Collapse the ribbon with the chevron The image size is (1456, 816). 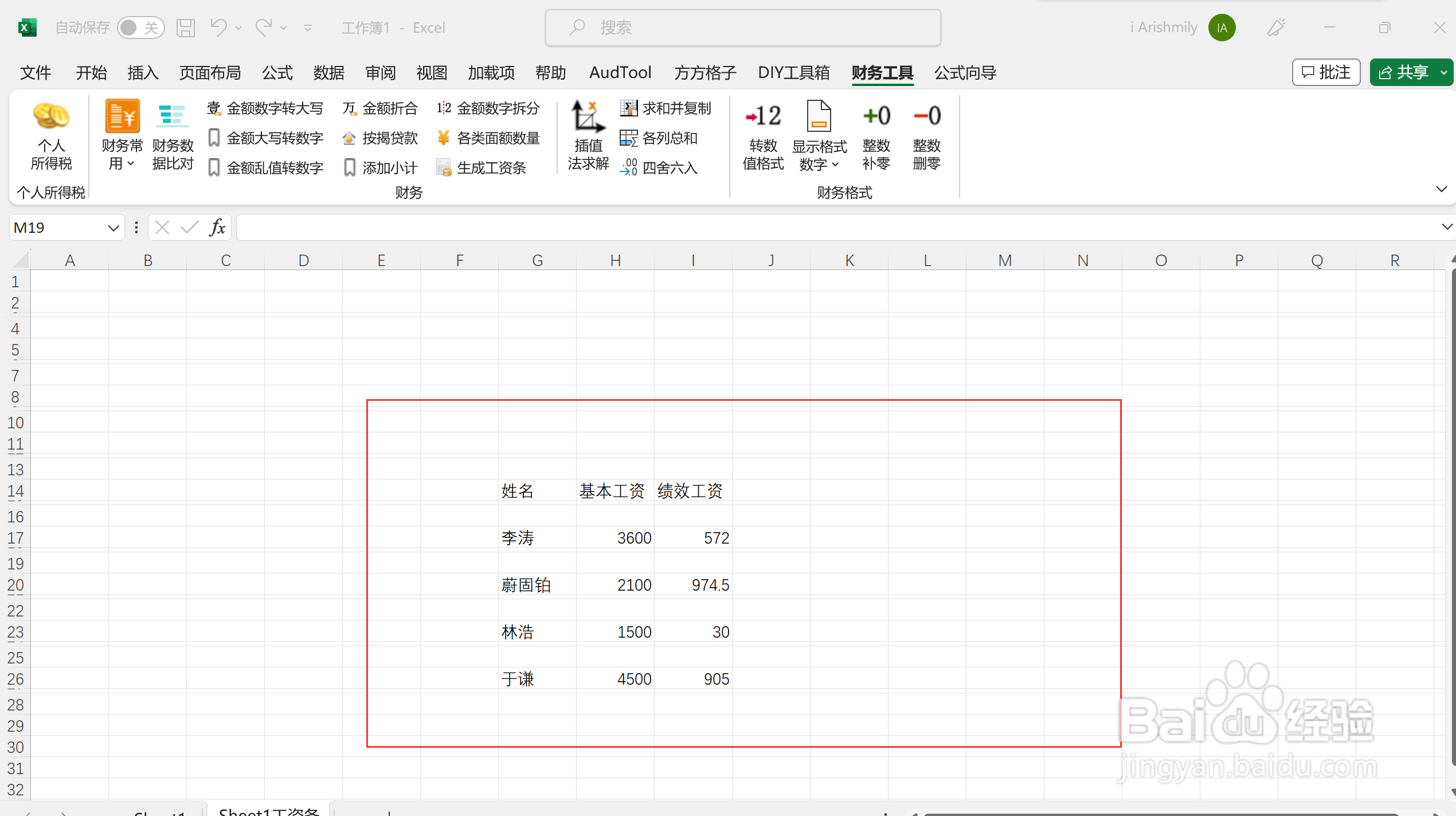click(1442, 189)
